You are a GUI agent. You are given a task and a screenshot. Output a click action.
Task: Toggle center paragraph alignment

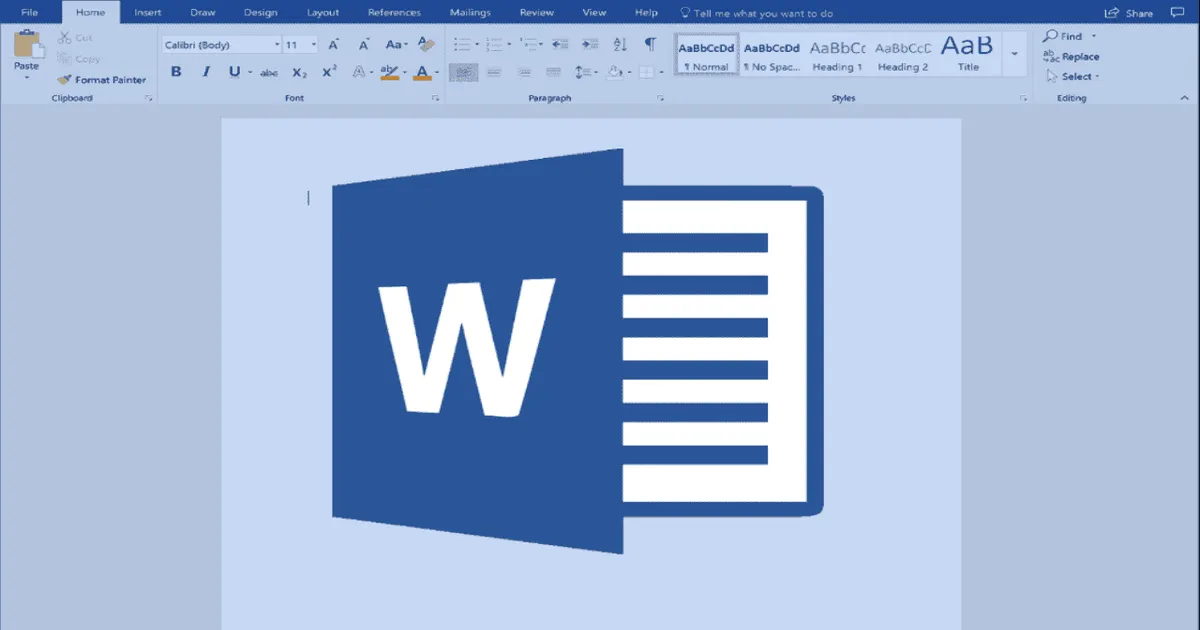click(494, 71)
